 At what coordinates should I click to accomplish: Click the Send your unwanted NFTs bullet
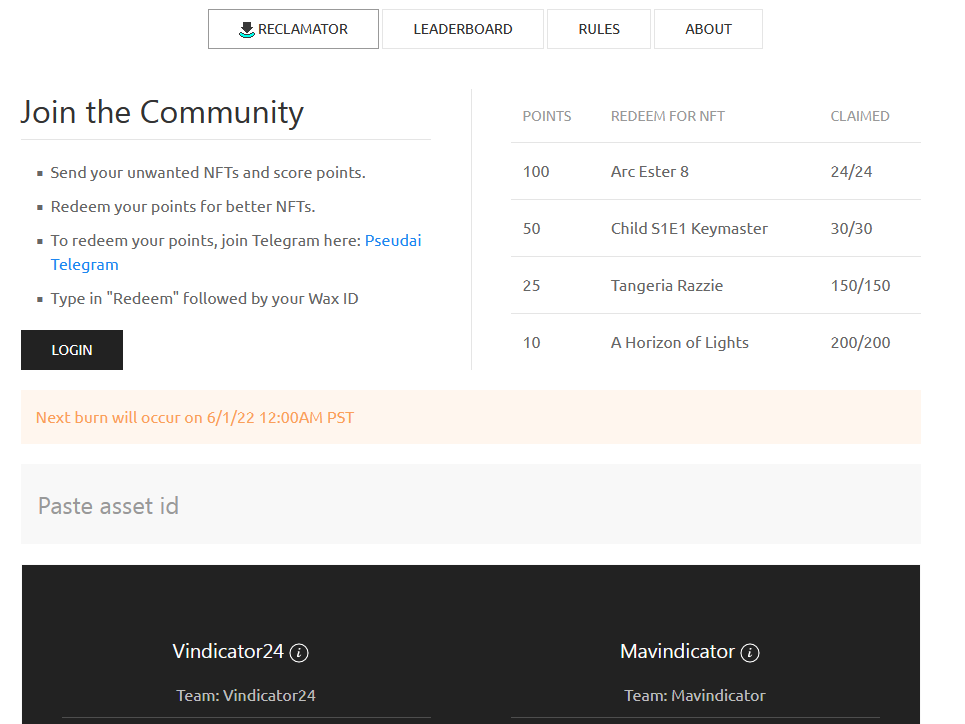coord(208,172)
